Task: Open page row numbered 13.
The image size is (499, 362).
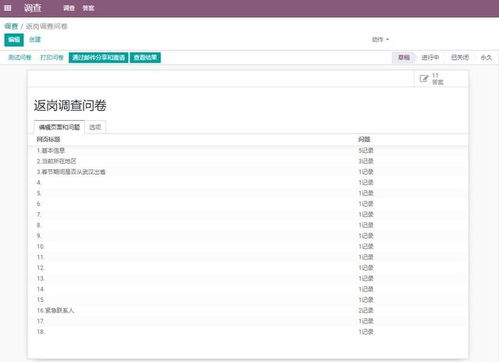Action: (x=248, y=279)
